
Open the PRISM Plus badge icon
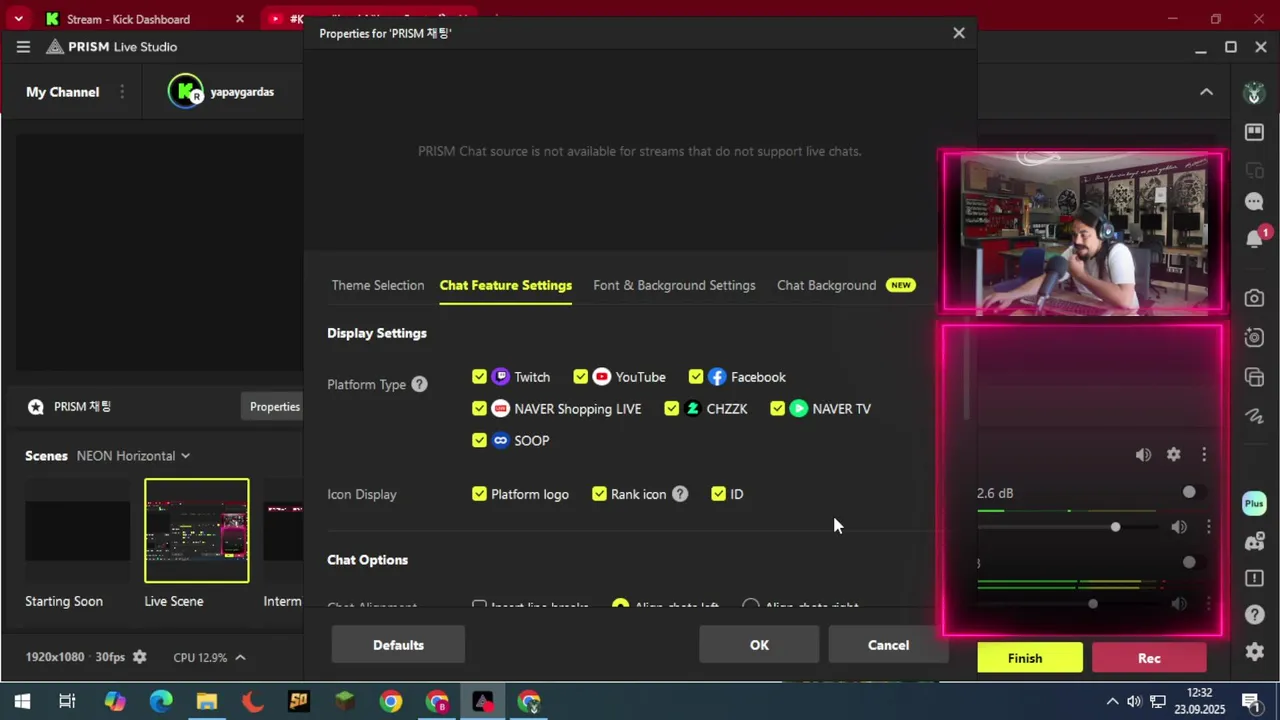[x=1254, y=504]
